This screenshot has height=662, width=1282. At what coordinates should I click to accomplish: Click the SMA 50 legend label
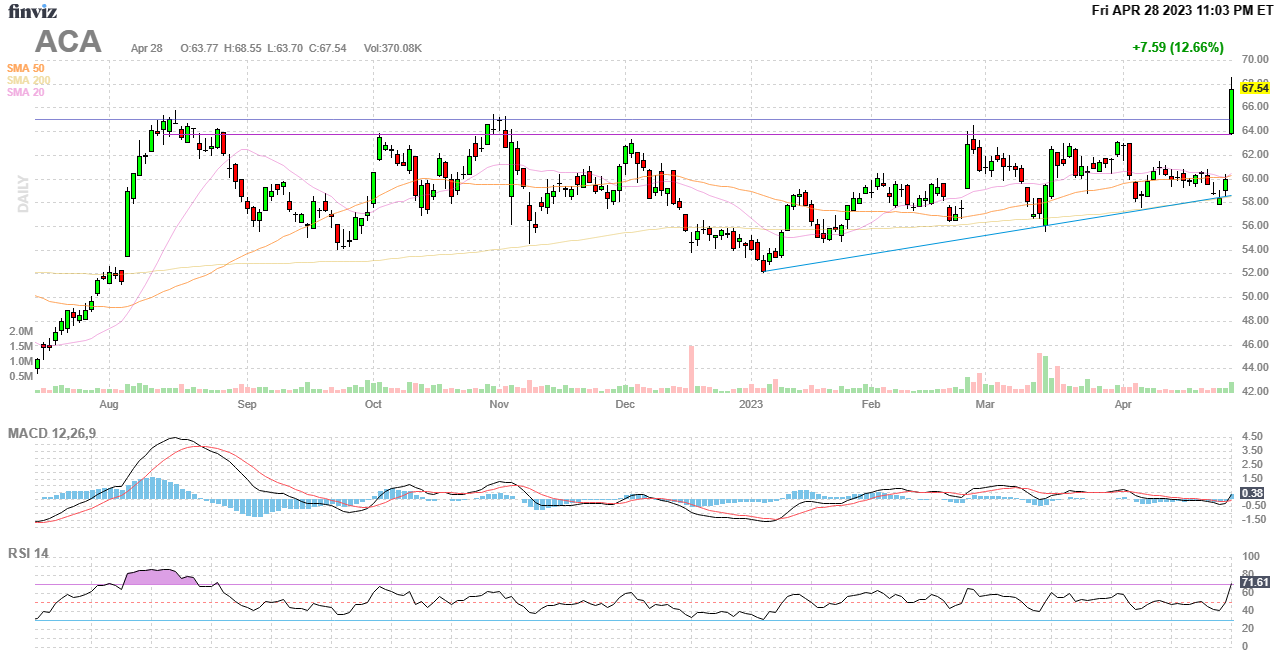[25, 68]
